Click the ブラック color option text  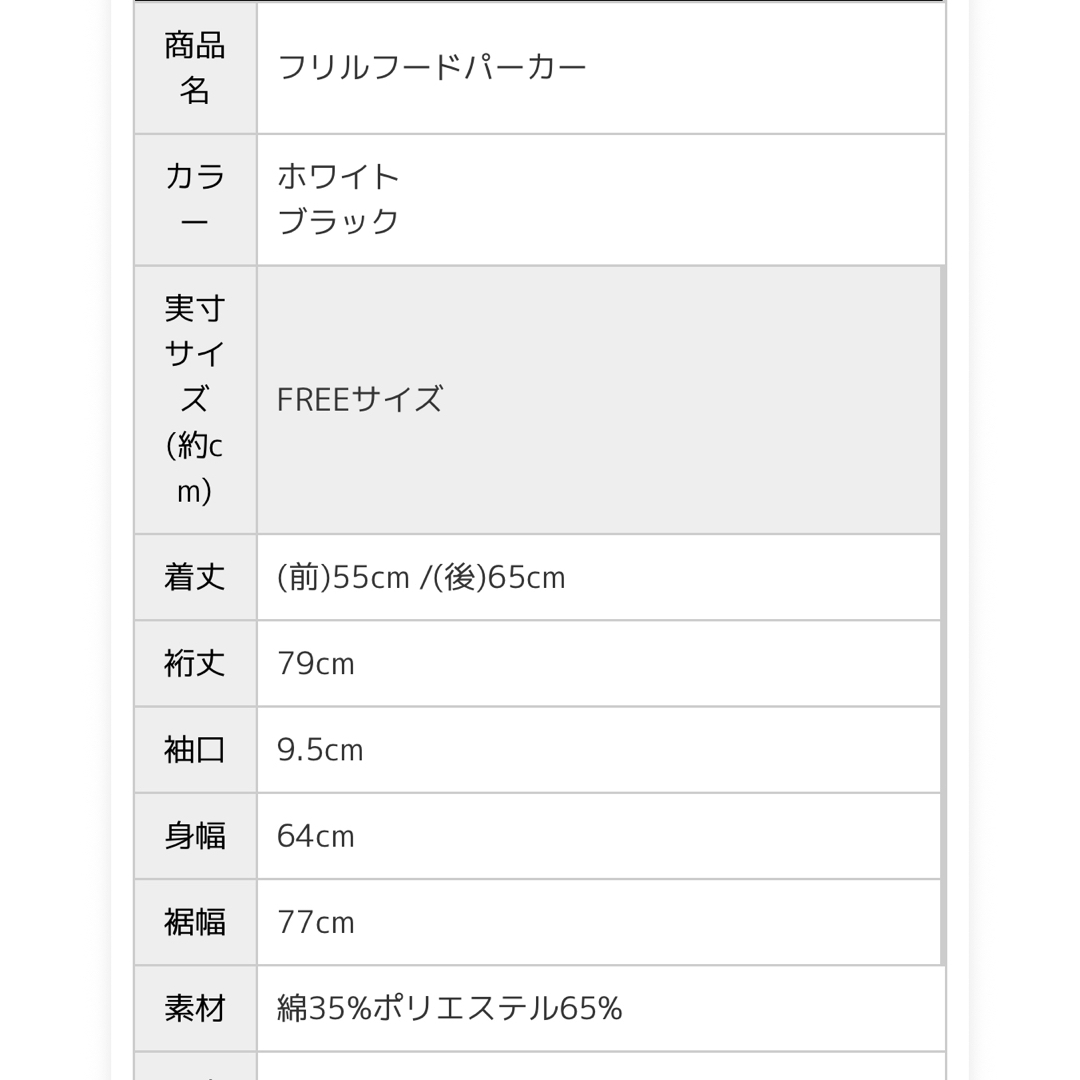(x=338, y=221)
